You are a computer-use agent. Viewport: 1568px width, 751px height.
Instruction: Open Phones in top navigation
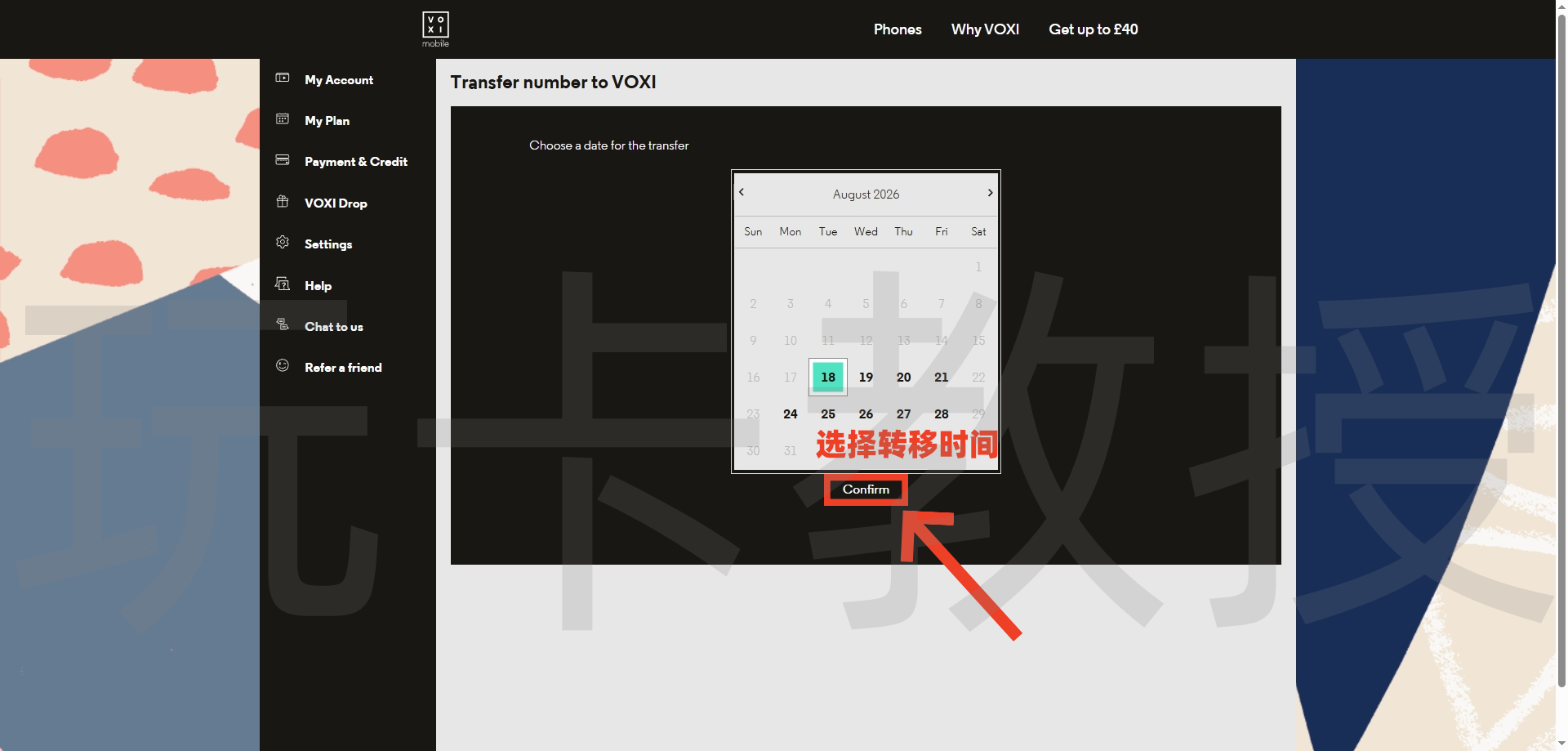(x=898, y=29)
